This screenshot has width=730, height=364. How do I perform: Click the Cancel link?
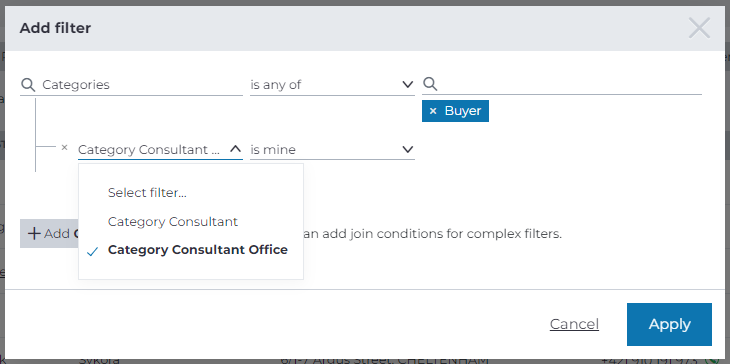click(574, 324)
